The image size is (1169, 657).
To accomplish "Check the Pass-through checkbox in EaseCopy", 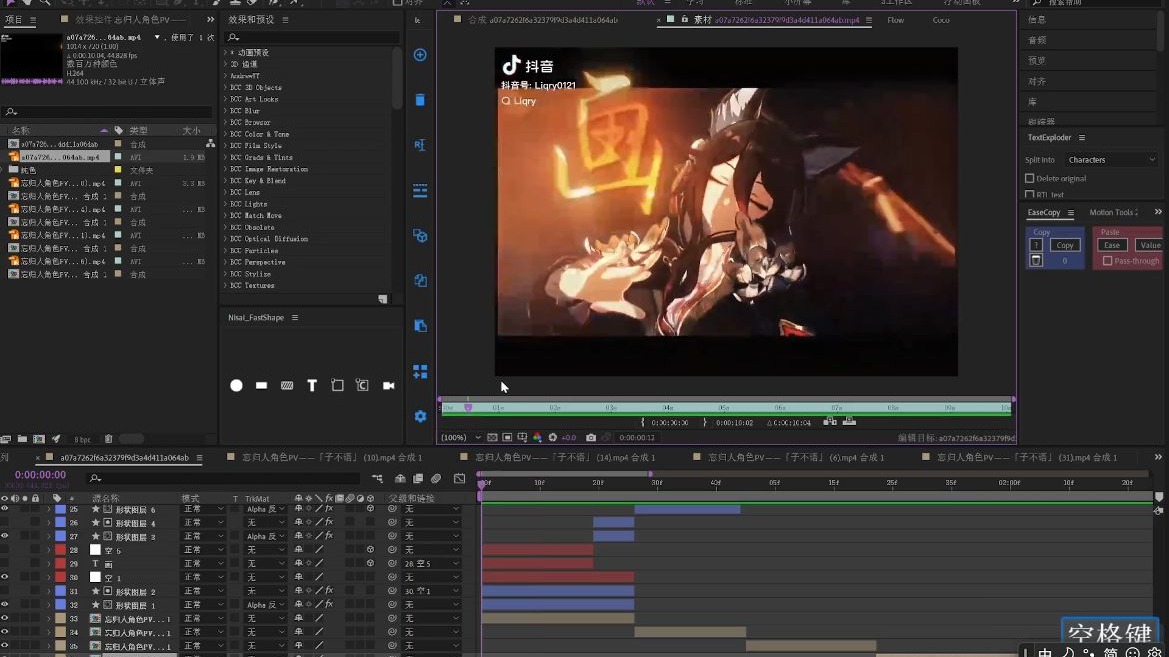I will pos(1107,261).
